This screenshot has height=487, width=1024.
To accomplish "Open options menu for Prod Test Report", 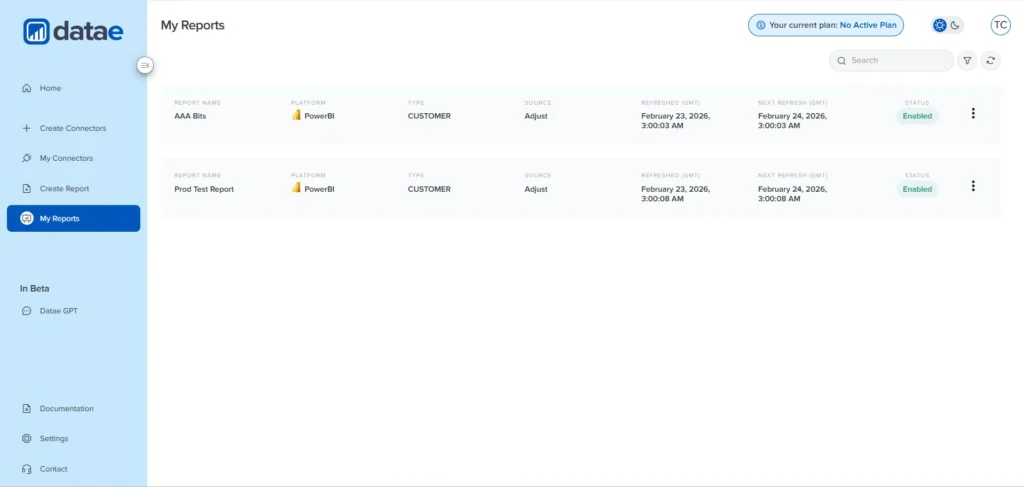I will (973, 186).
